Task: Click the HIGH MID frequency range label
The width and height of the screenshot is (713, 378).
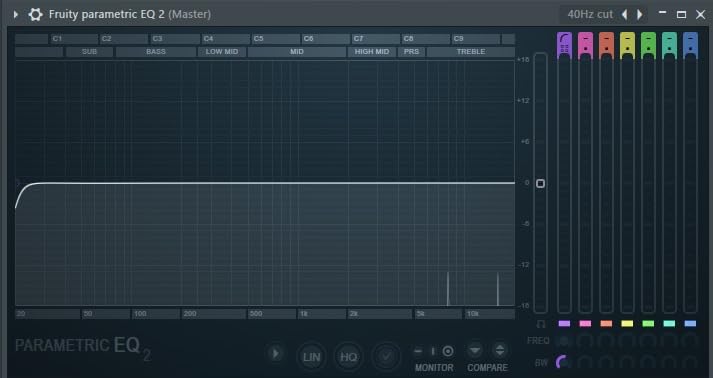Action: tap(372, 52)
